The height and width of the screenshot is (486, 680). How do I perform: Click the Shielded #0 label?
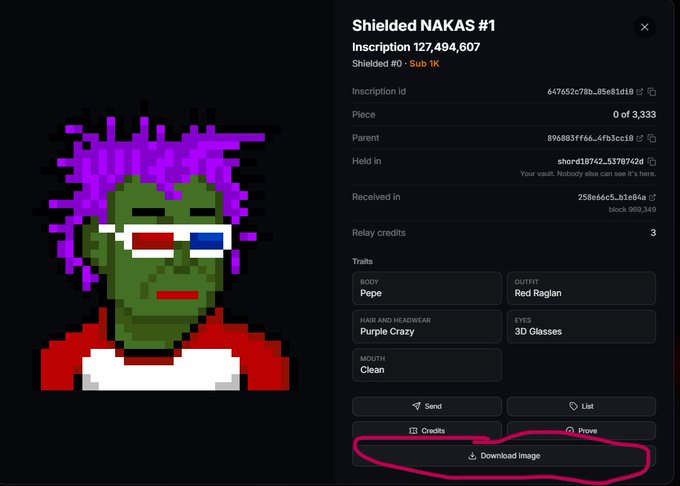coord(377,64)
